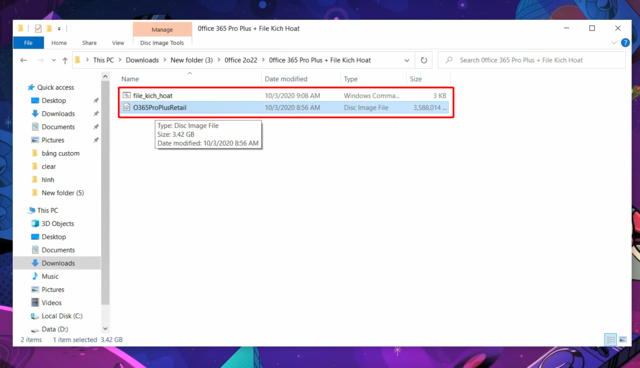Click the Refresh button beside address bar
This screenshot has height=368, width=640.
coord(424,60)
